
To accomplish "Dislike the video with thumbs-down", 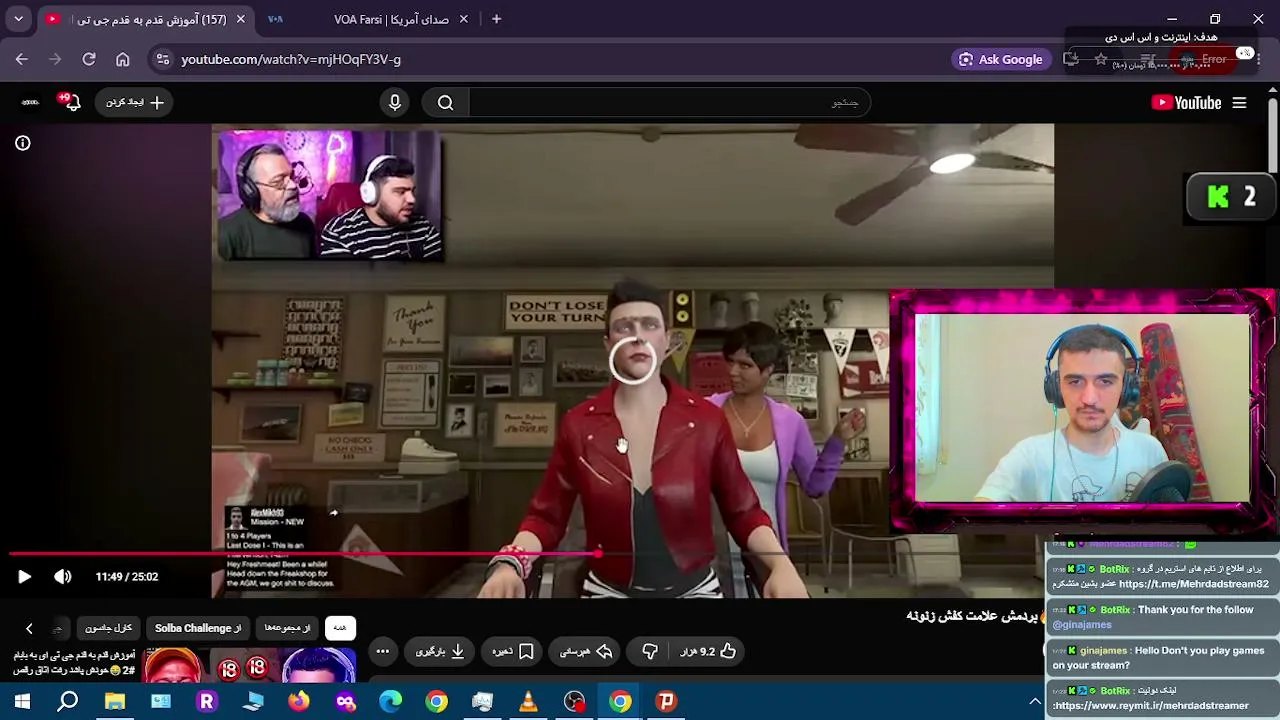I will tap(650, 651).
